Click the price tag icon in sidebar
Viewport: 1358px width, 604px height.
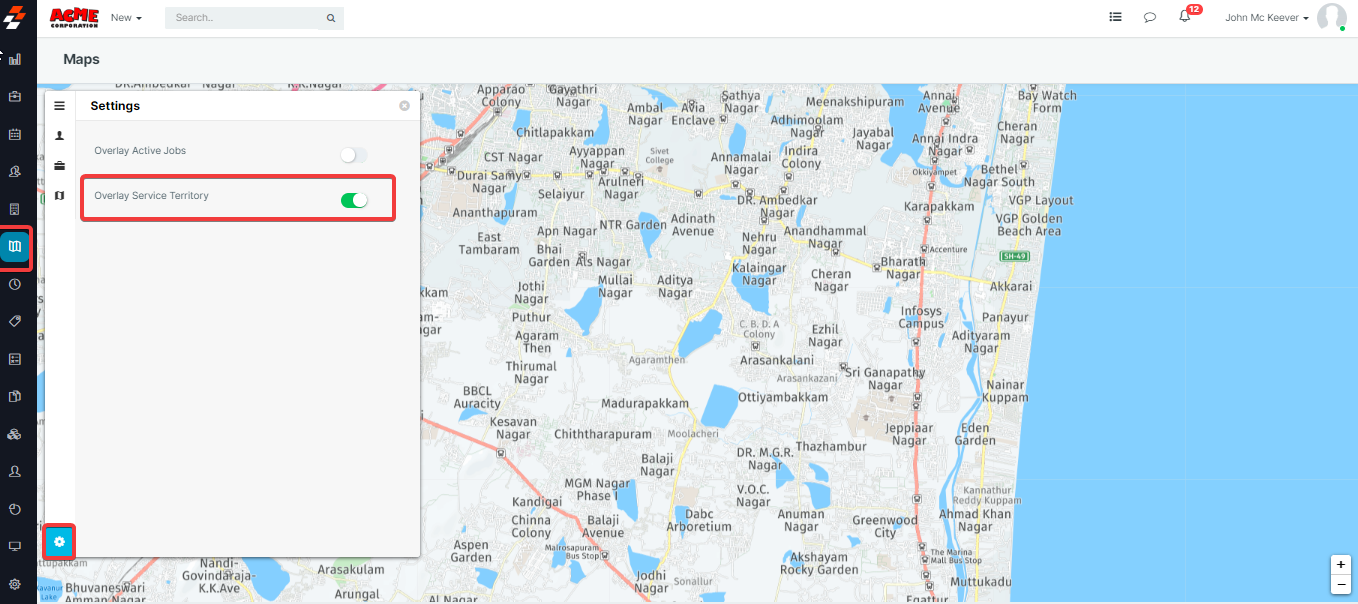[15, 321]
